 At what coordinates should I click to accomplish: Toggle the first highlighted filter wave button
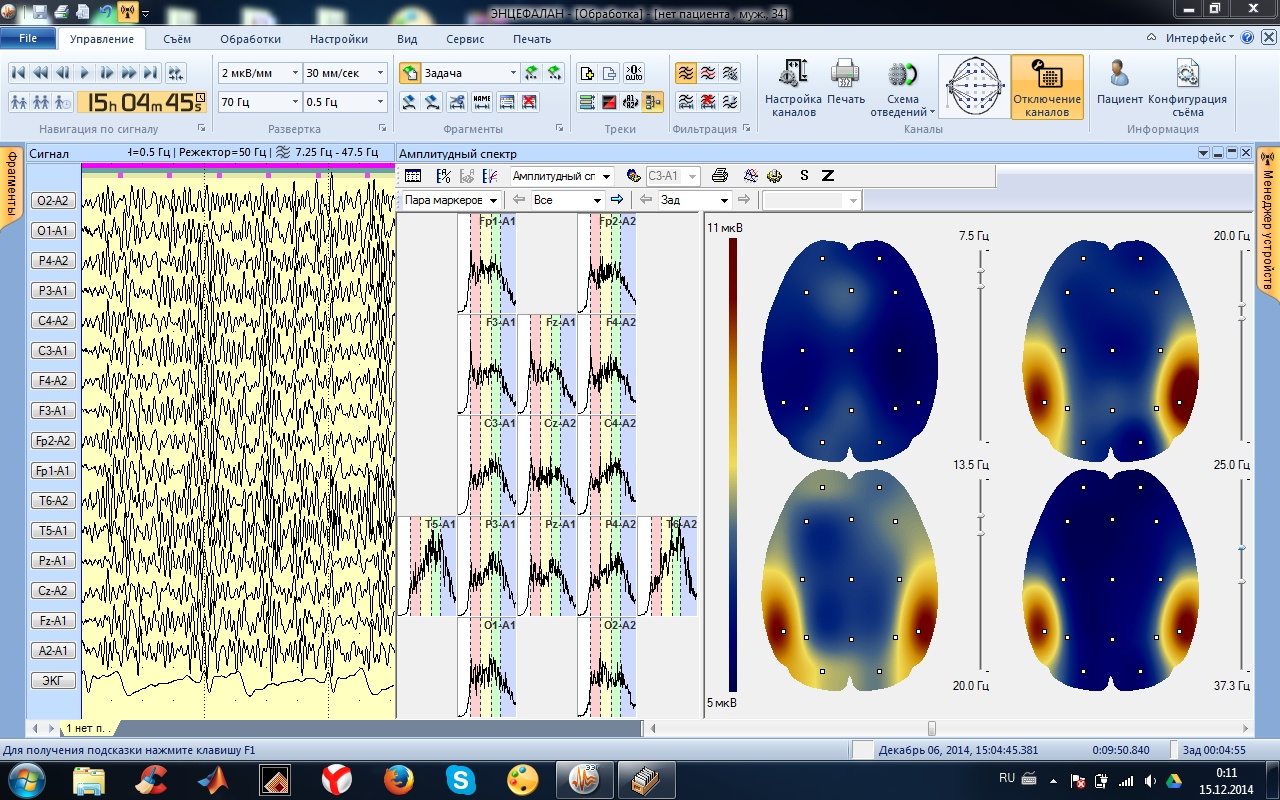click(x=685, y=73)
